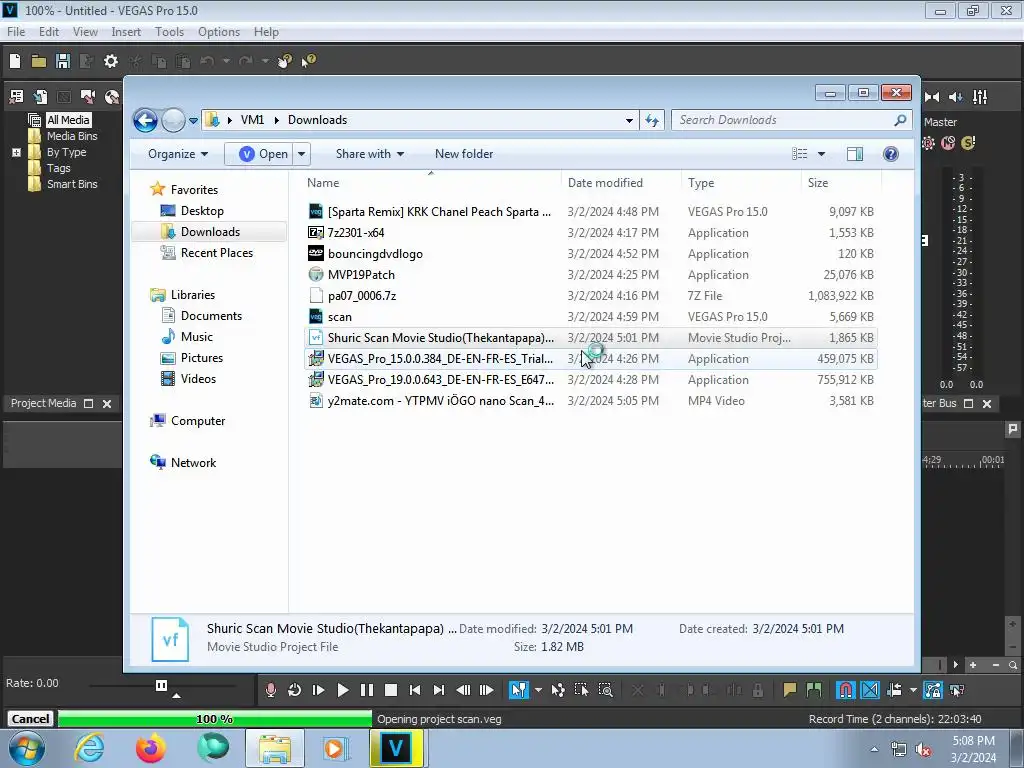This screenshot has width=1024, height=768.
Task: Open the Insert menu
Action: click(126, 31)
